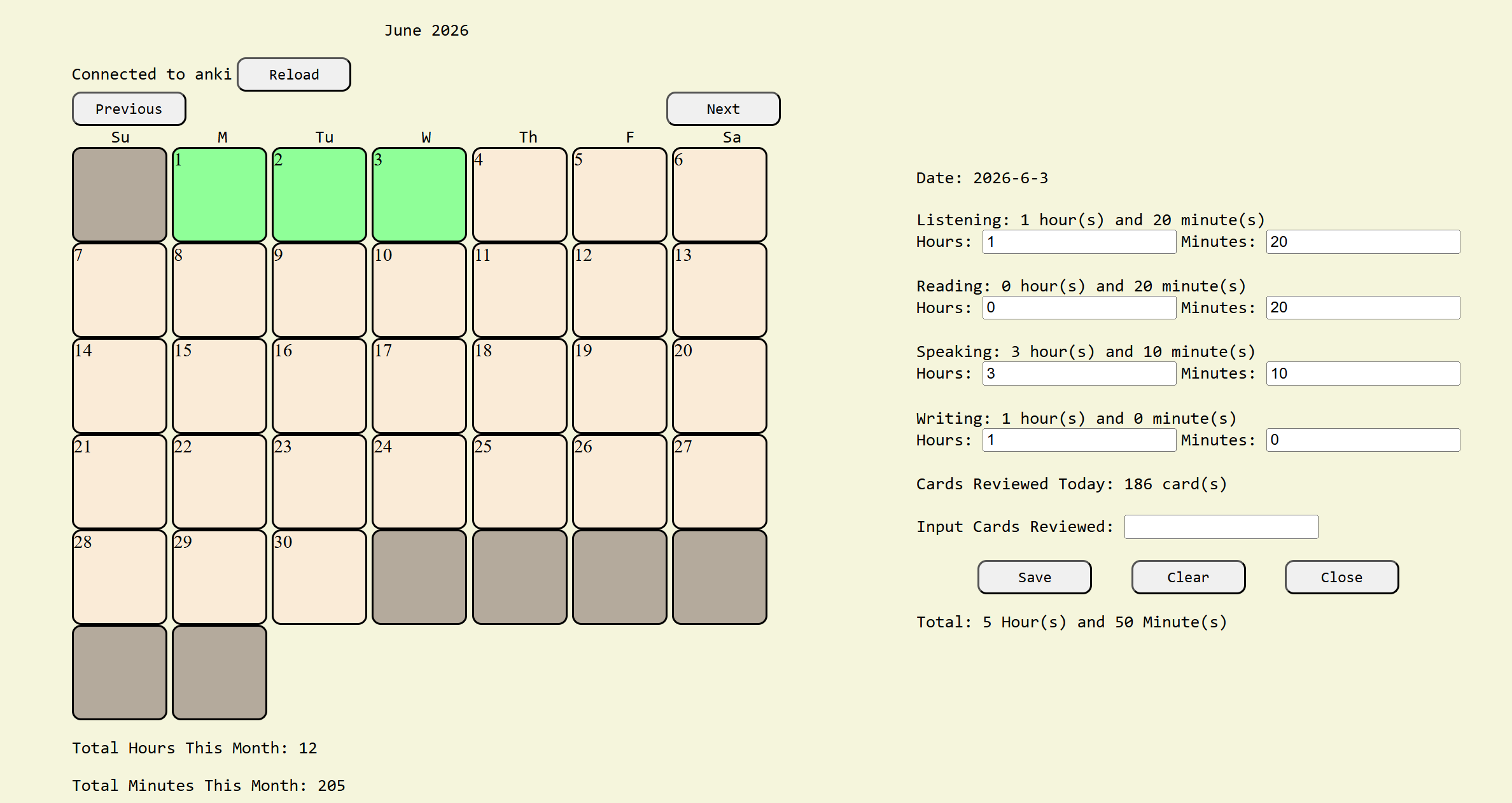Viewport: 1512px width, 803px height.
Task: Click calendar day 9
Action: [x=319, y=290]
